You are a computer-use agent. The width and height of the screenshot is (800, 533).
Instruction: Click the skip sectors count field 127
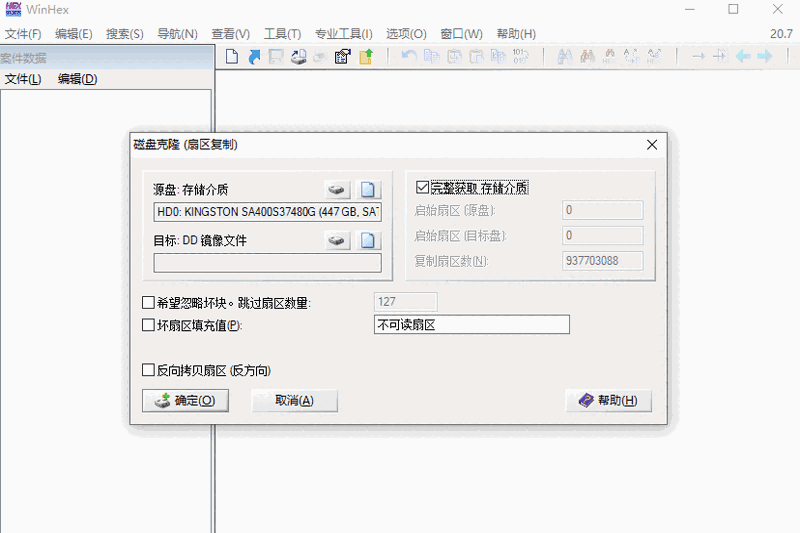pyautogui.click(x=406, y=302)
